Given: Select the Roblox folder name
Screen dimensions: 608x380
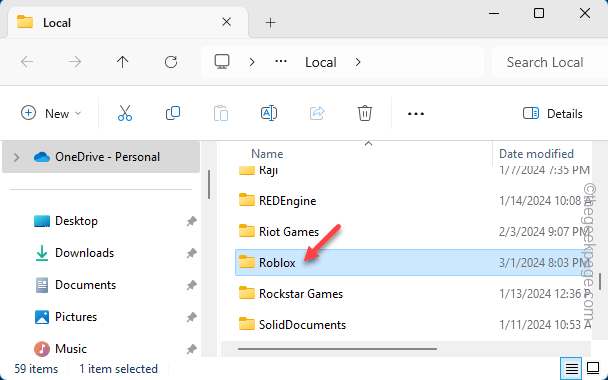Looking at the screenshot, I should pyautogui.click(x=277, y=263).
